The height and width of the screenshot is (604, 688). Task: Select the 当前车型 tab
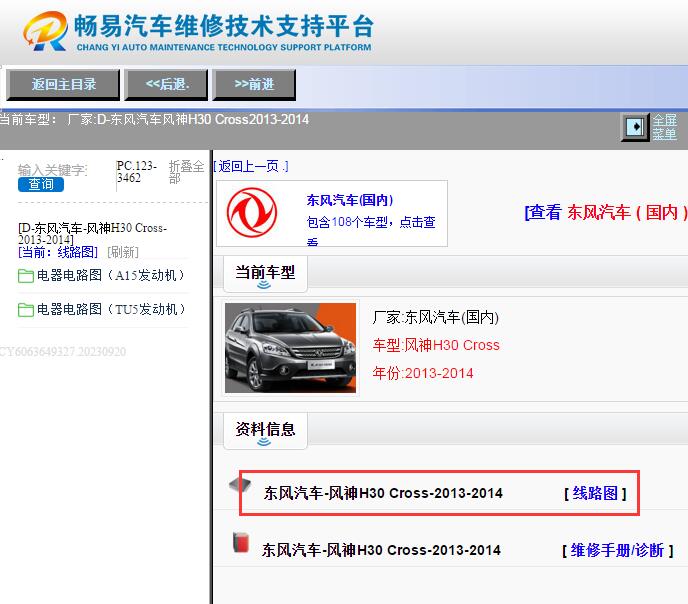(x=265, y=274)
